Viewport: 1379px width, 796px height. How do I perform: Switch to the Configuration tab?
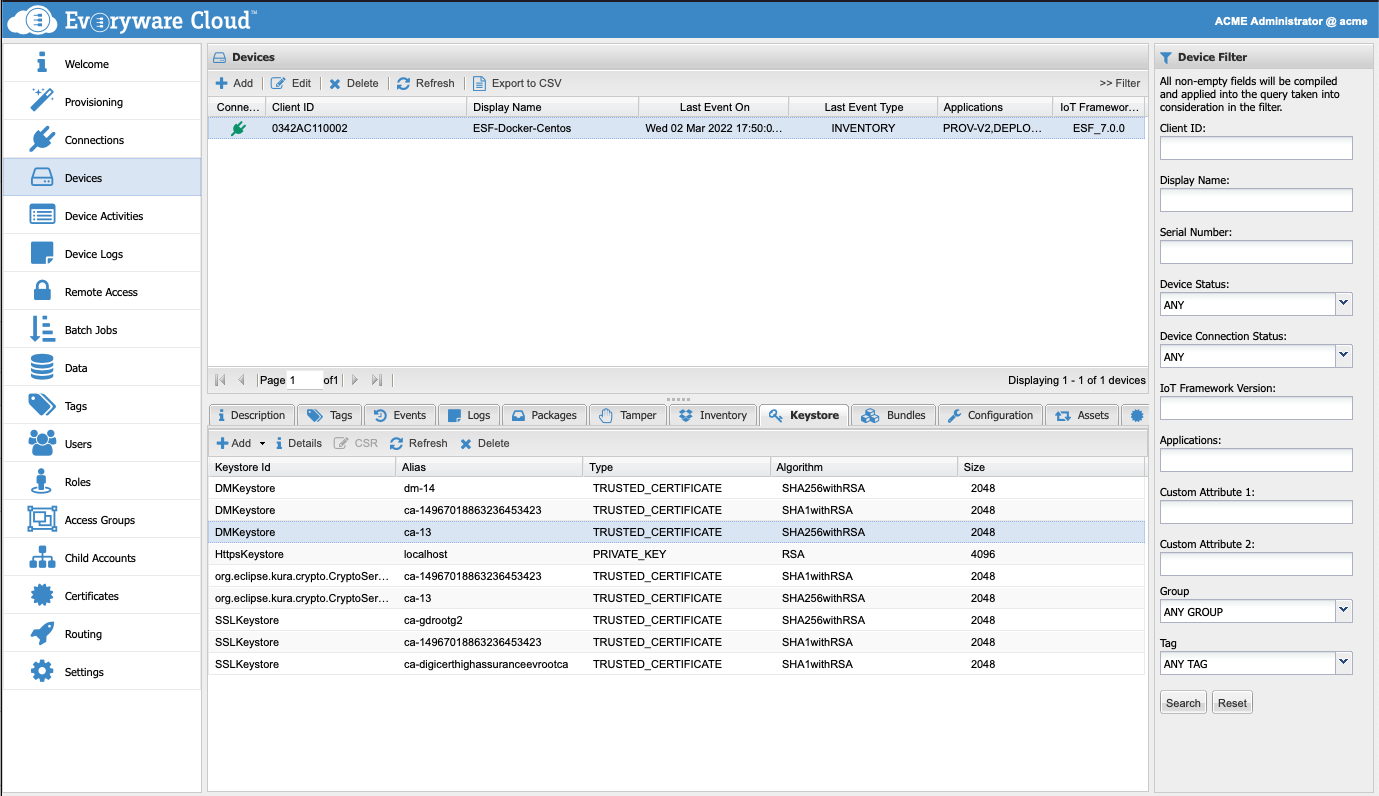pos(991,415)
